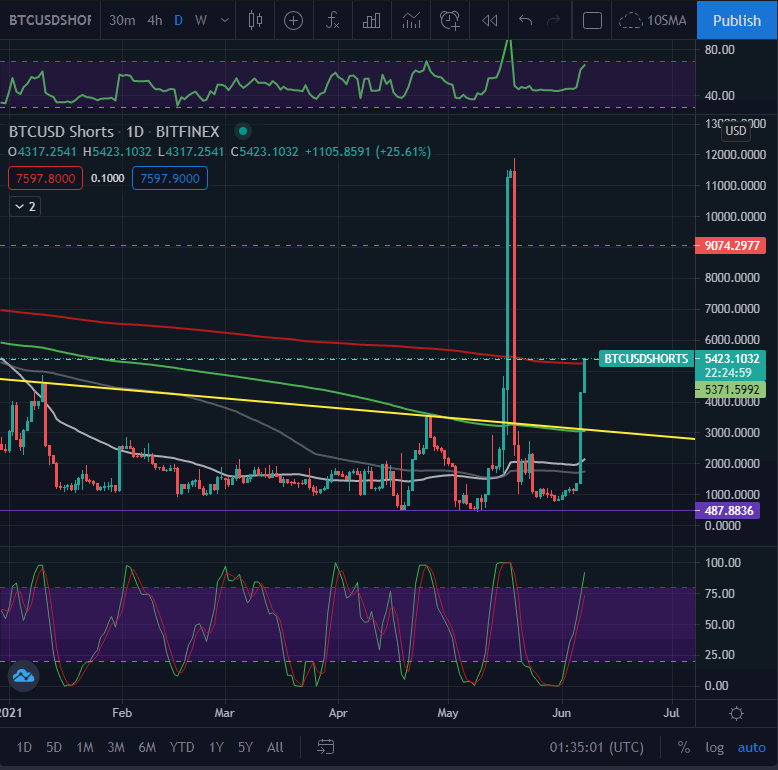Open the financials bar chart icon
This screenshot has height=770, width=778.
(x=371, y=20)
